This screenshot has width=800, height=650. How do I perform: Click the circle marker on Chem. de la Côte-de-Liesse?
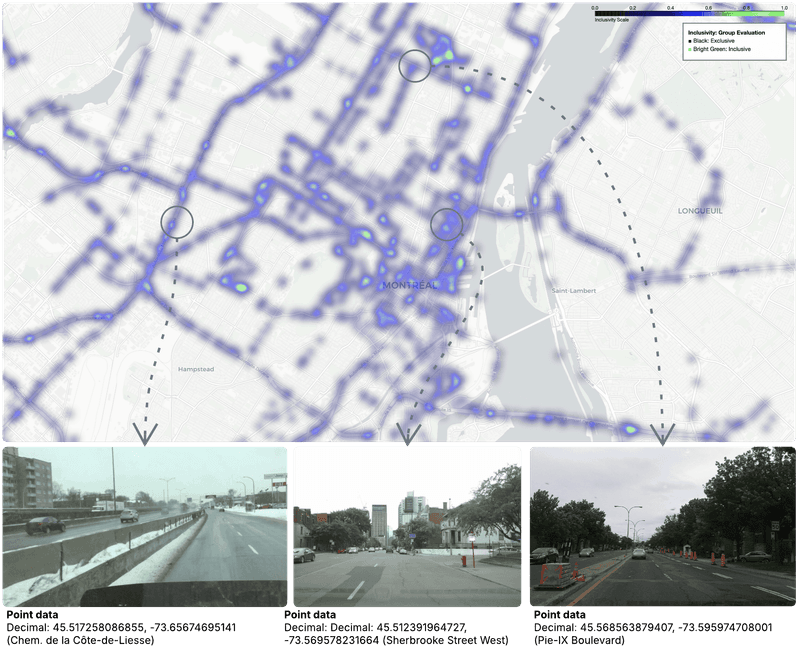pyautogui.click(x=176, y=221)
